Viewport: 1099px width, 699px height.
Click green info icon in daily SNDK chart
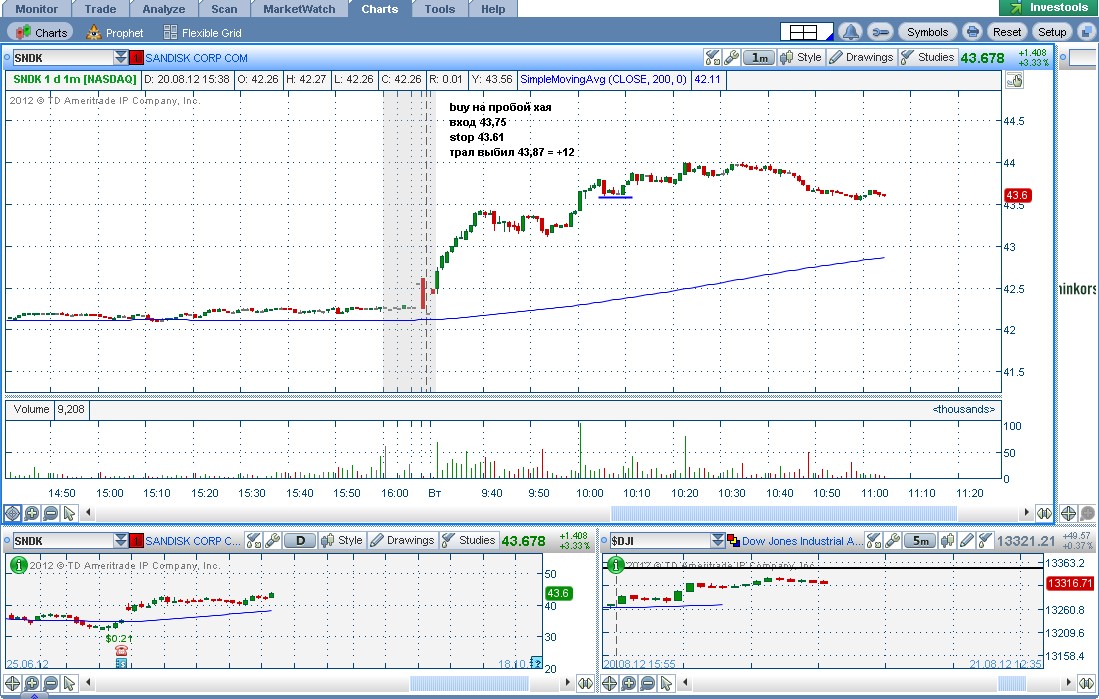point(18,564)
